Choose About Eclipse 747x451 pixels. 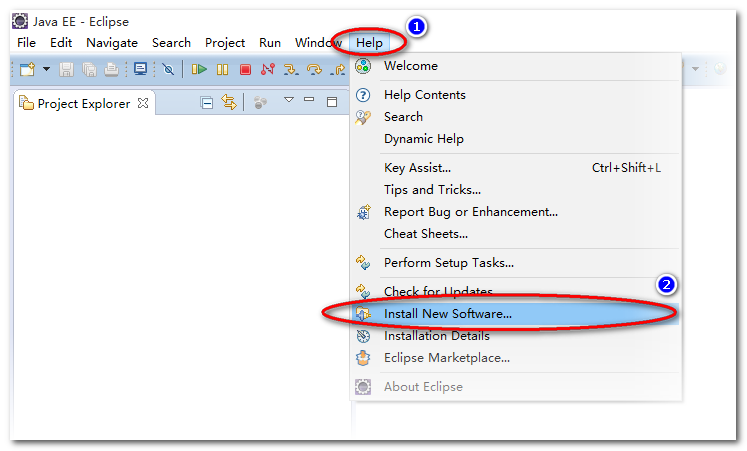click(x=516, y=387)
